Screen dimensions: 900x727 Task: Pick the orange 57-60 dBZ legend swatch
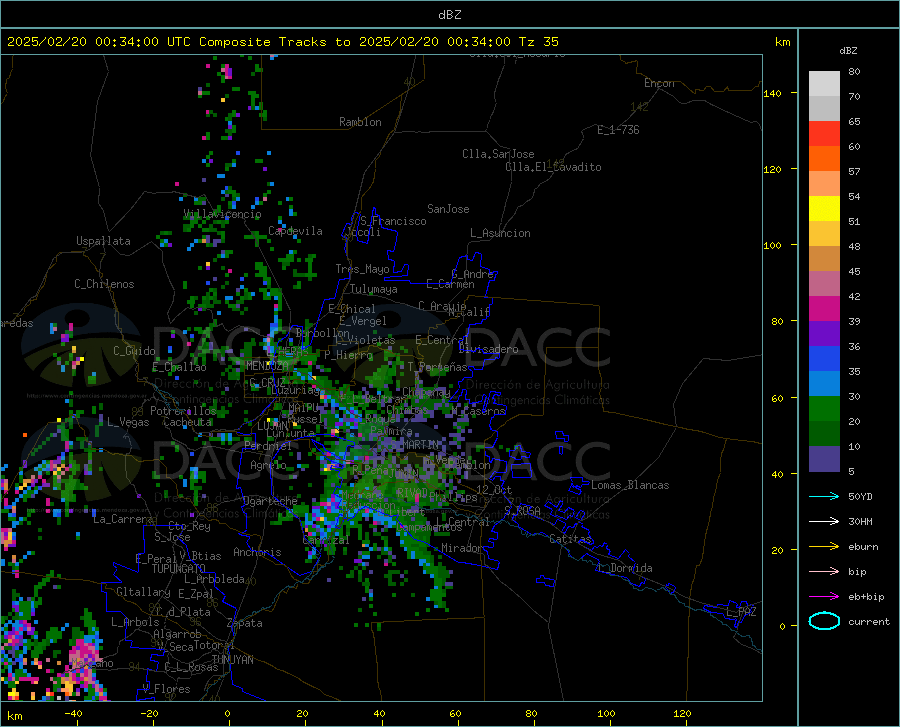824,159
